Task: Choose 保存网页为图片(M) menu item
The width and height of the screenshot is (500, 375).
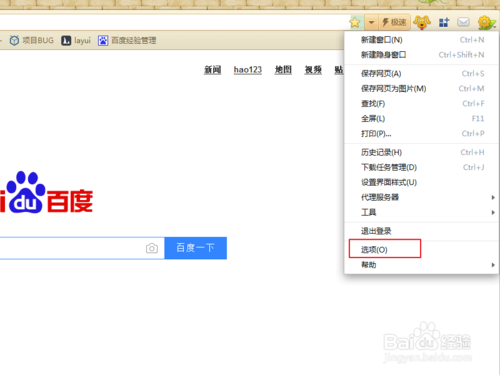Action: 421,89
